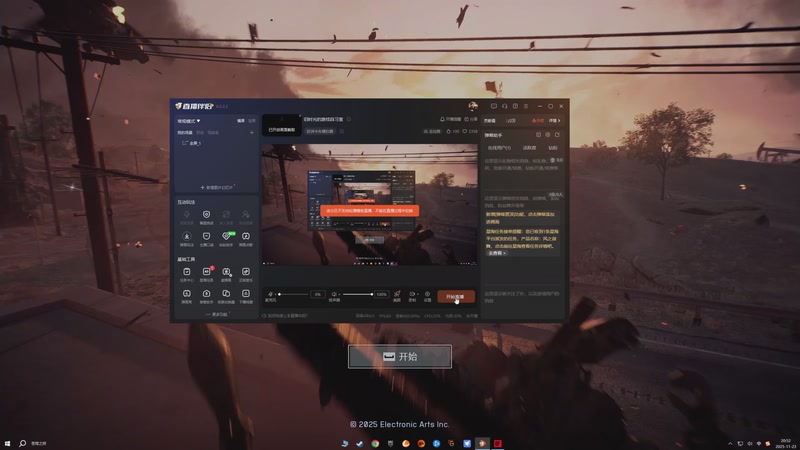Click the 录制 record icon
The image size is (800, 450).
tap(411, 296)
